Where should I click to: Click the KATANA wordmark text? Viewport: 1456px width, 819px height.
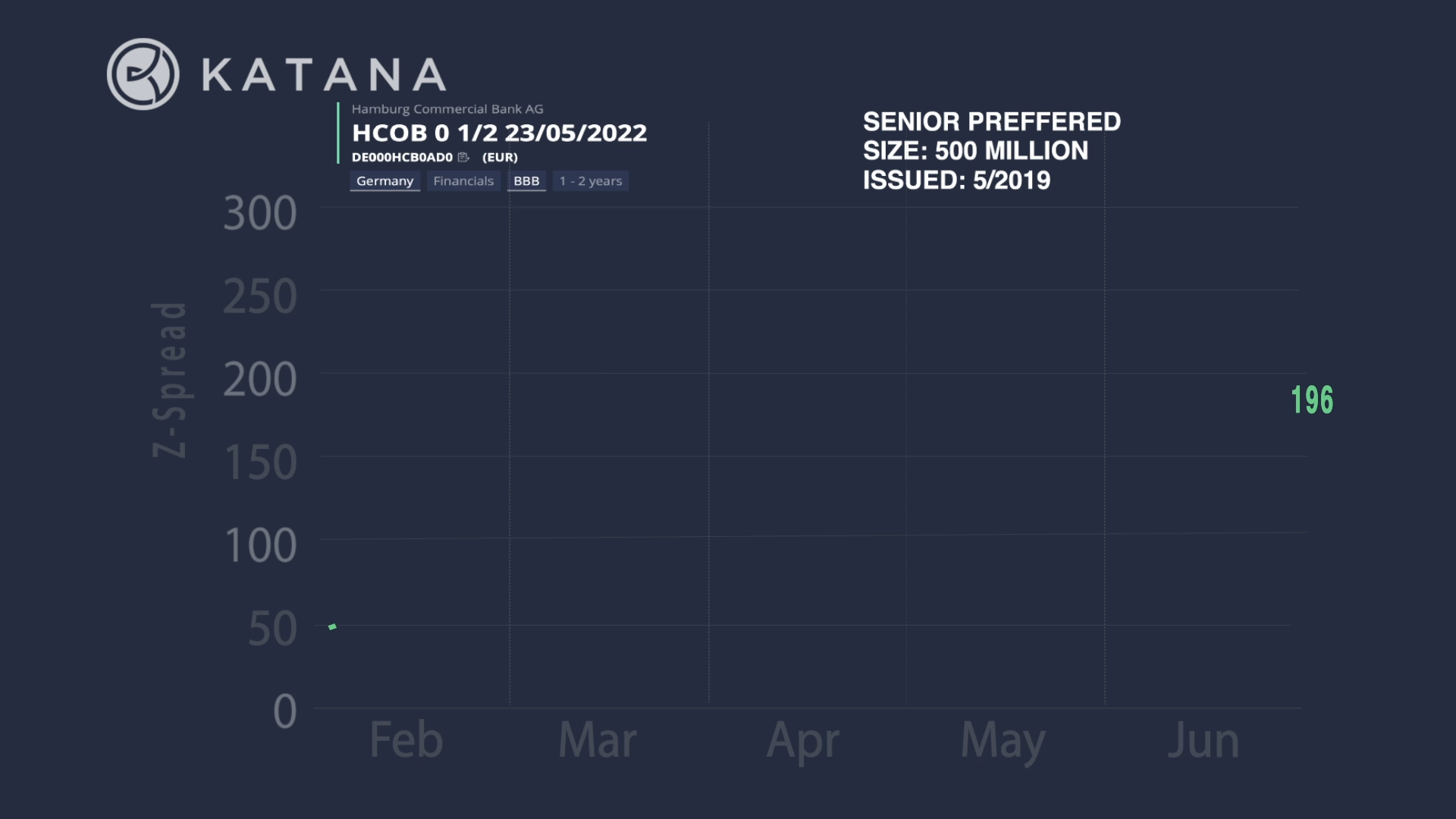(324, 74)
